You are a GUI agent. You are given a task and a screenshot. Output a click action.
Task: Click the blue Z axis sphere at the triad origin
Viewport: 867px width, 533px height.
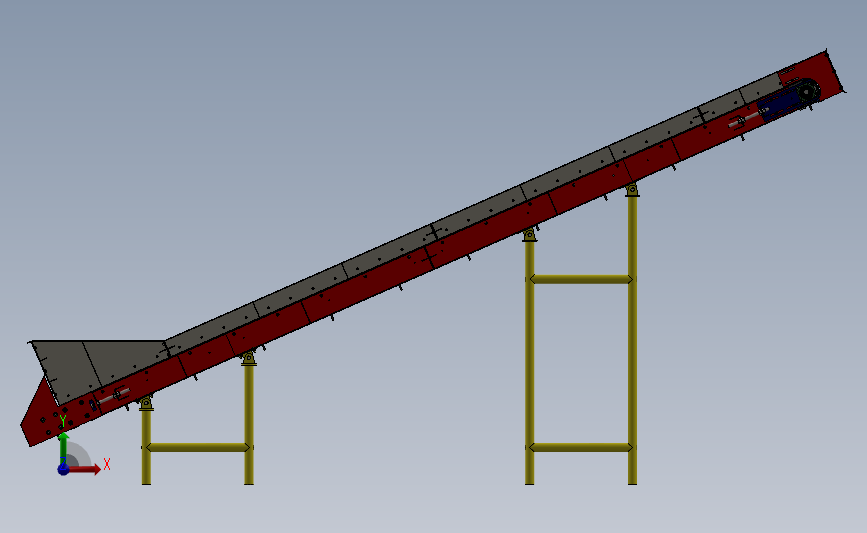[64, 469]
